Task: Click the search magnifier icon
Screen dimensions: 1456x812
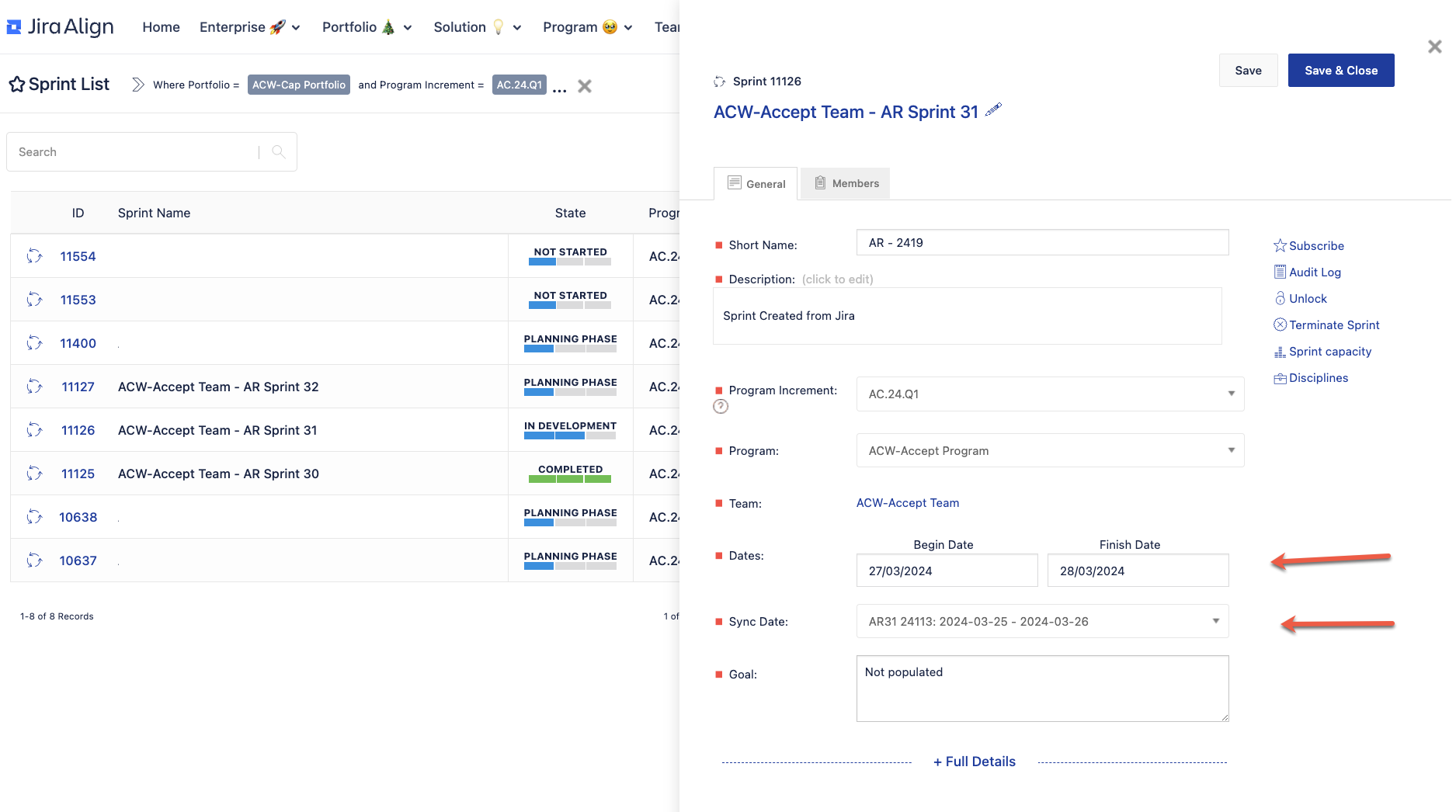Action: click(x=279, y=152)
